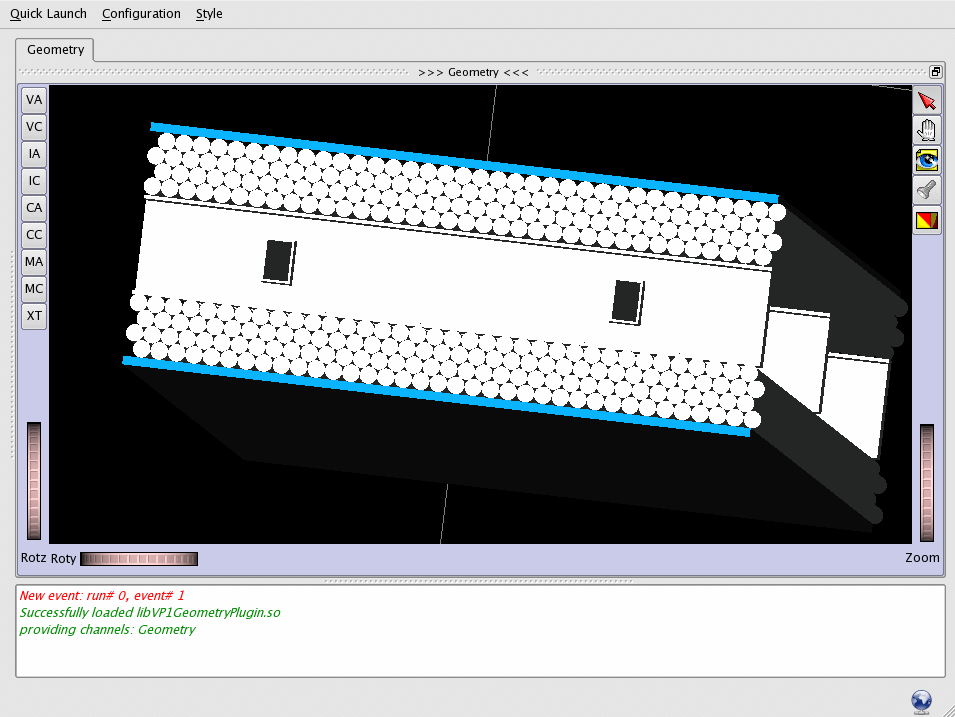Switch to the Geometry tab
Screen dimensions: 955x717
pyautogui.click(x=55, y=50)
